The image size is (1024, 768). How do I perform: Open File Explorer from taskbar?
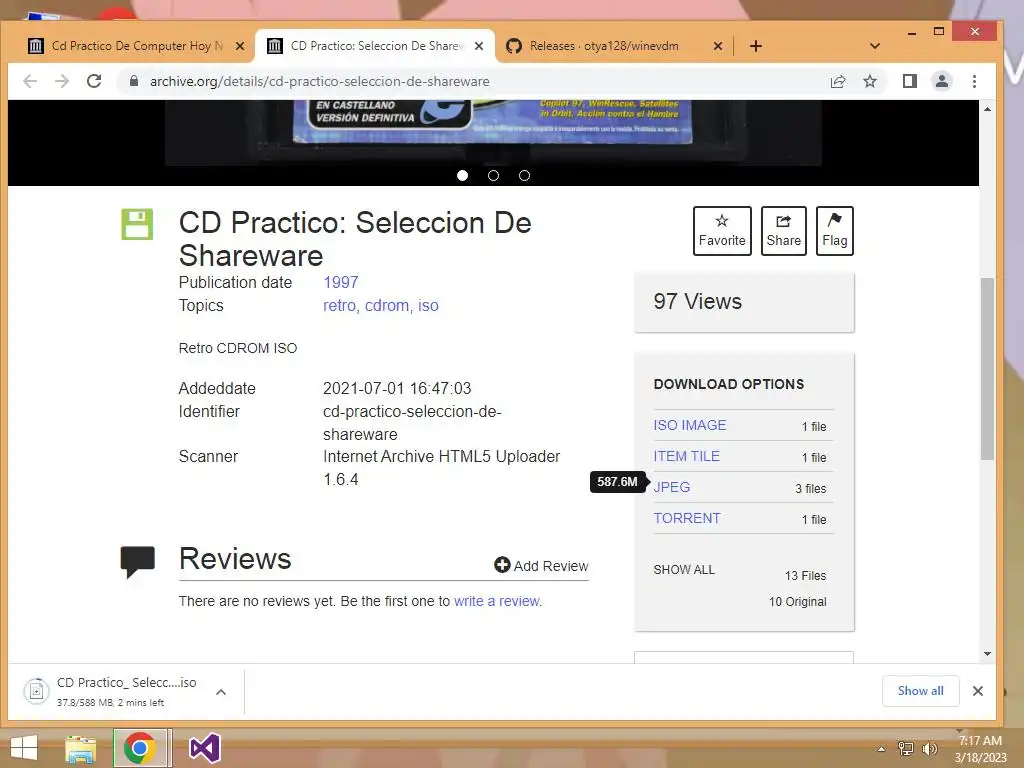tap(80, 748)
